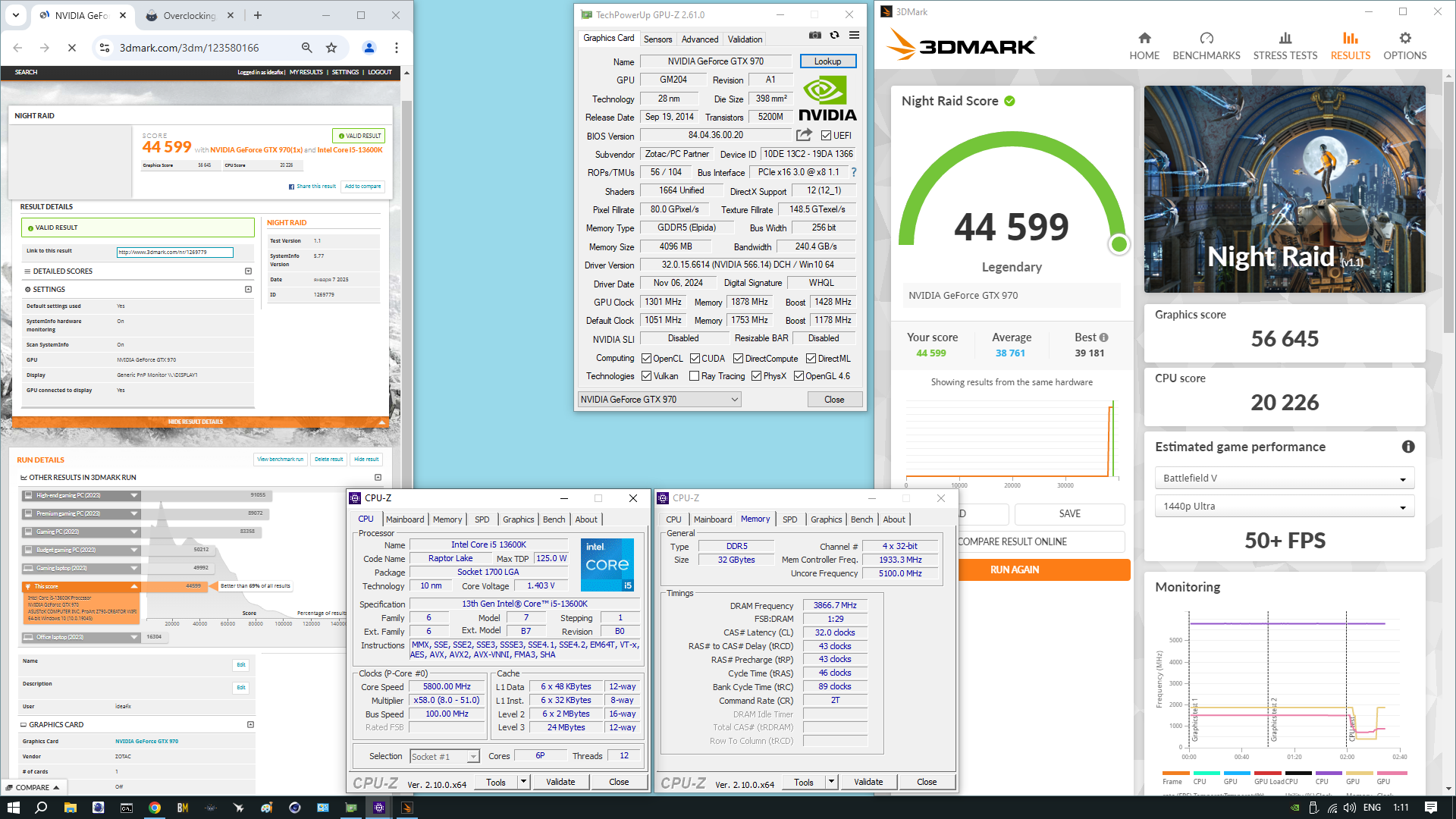Click Validate in the CPU-Z CPU window
Screen dimensions: 1456x819
click(560, 782)
